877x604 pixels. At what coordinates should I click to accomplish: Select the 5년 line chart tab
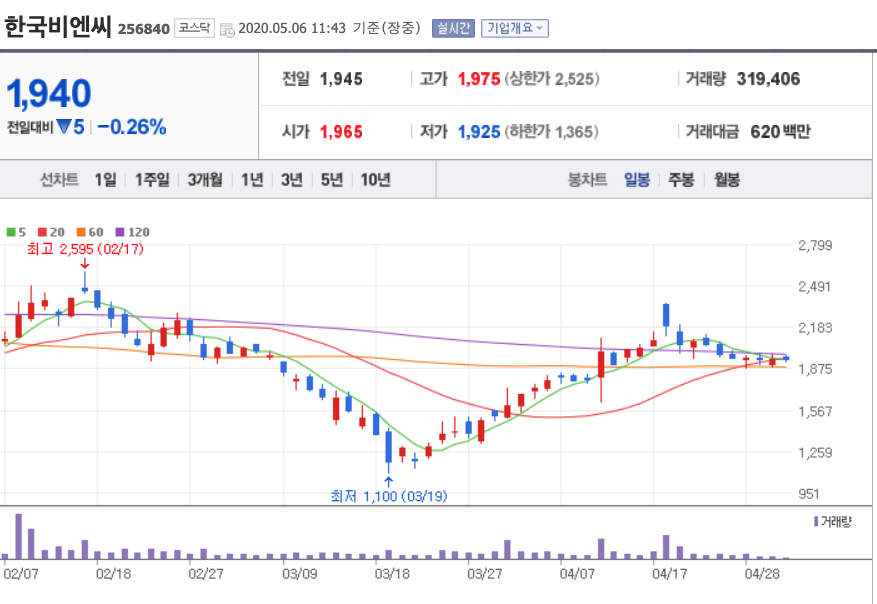(x=332, y=180)
